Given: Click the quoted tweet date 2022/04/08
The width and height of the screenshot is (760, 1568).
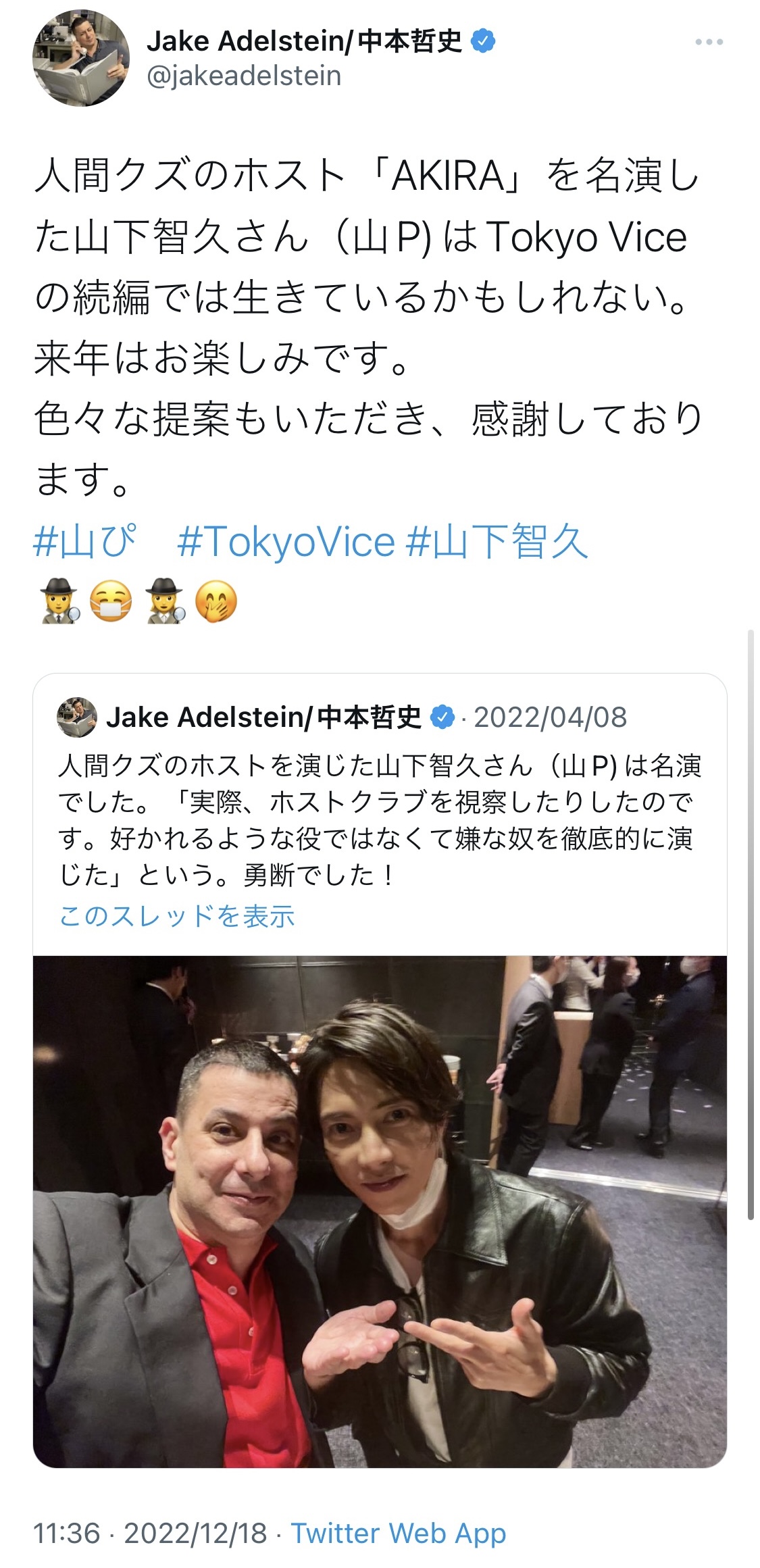Looking at the screenshot, I should (x=551, y=717).
